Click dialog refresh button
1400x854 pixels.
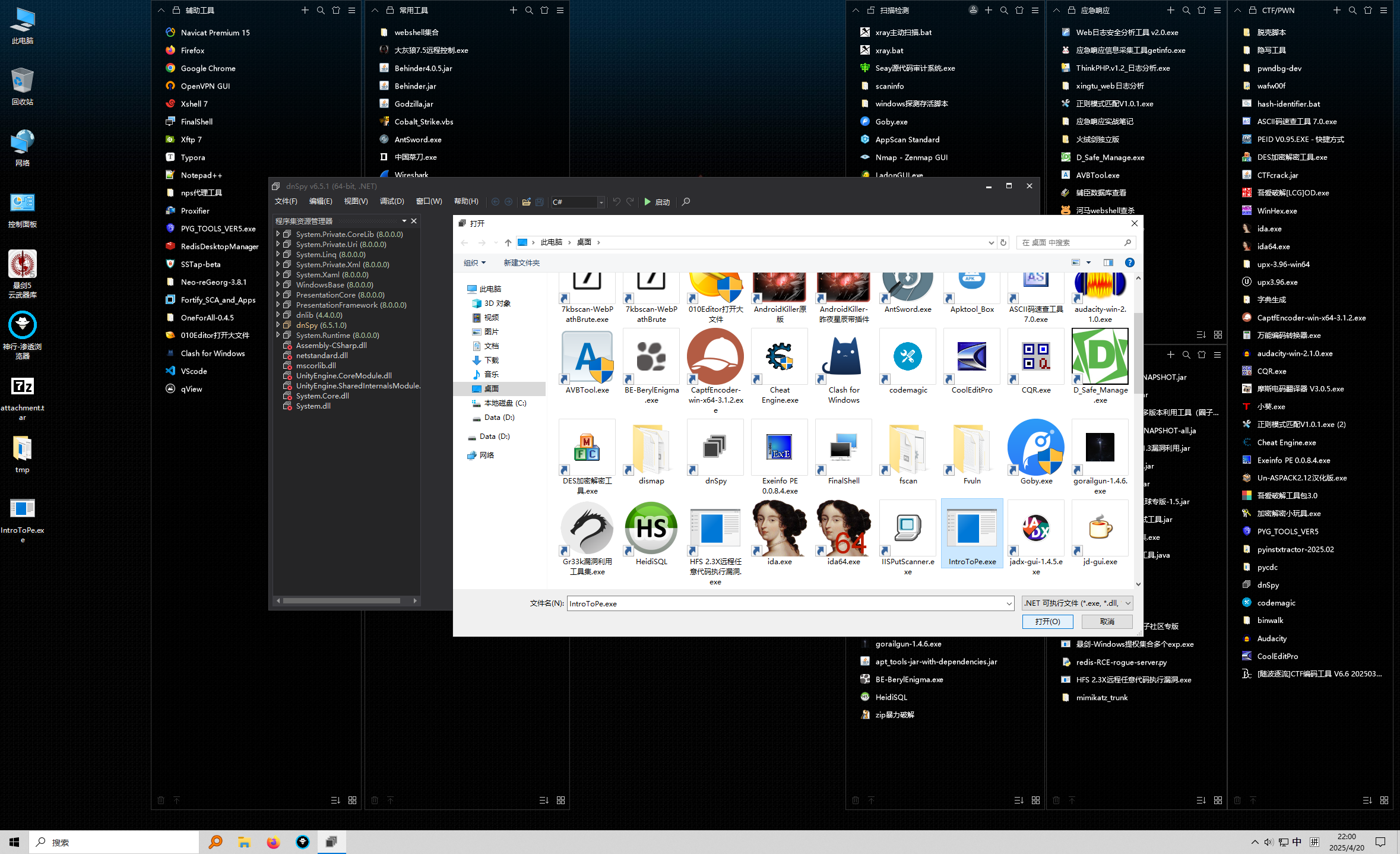(1003, 242)
